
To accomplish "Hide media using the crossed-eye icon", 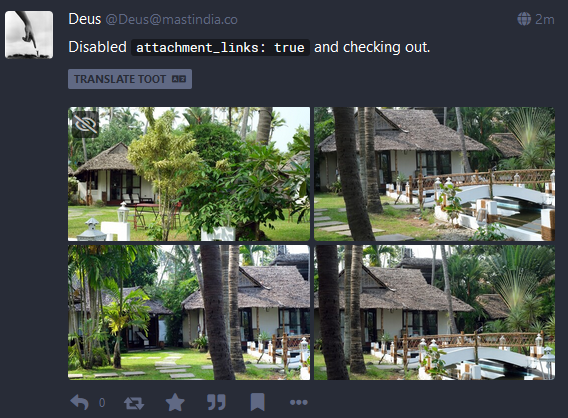I will click(85, 124).
